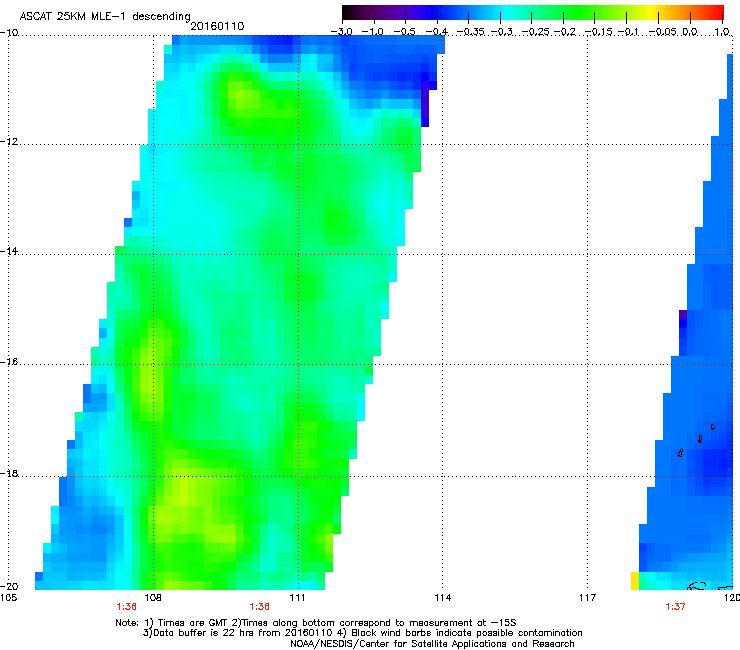Click the latitude axis label "-16"

pos(9,362)
